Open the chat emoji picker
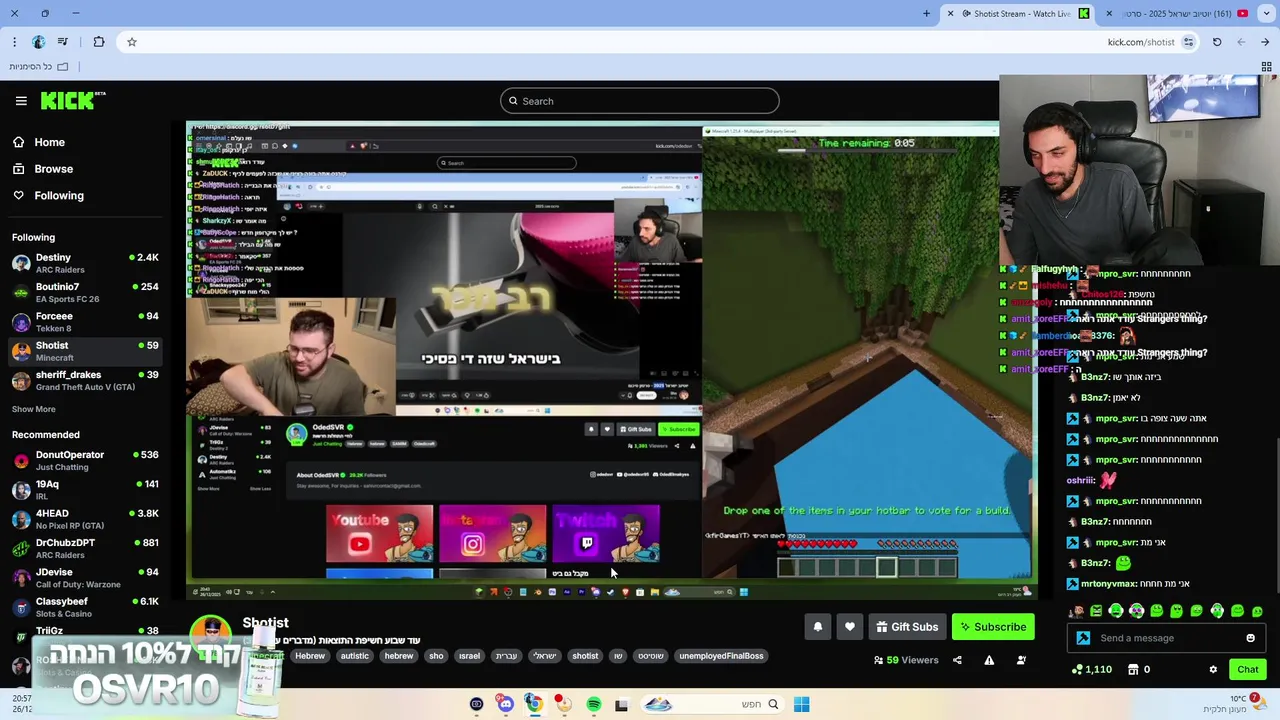 coord(1250,638)
